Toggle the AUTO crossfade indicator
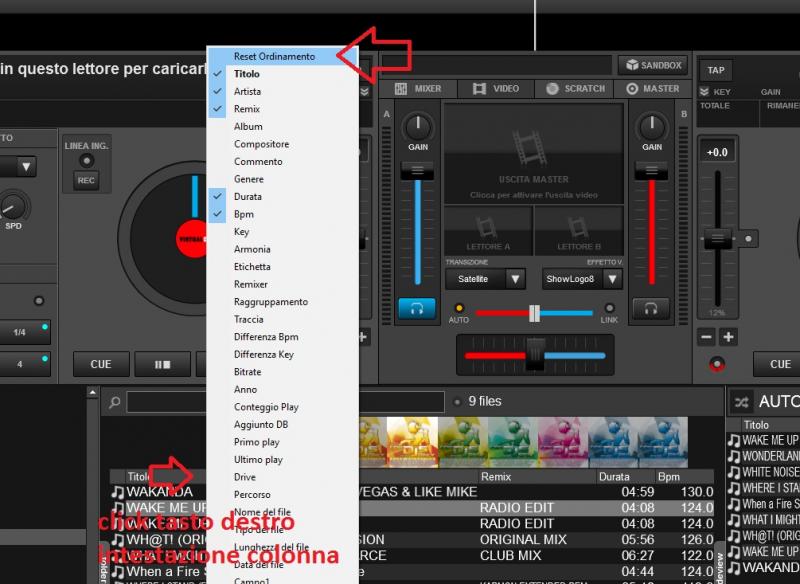 coord(459,308)
